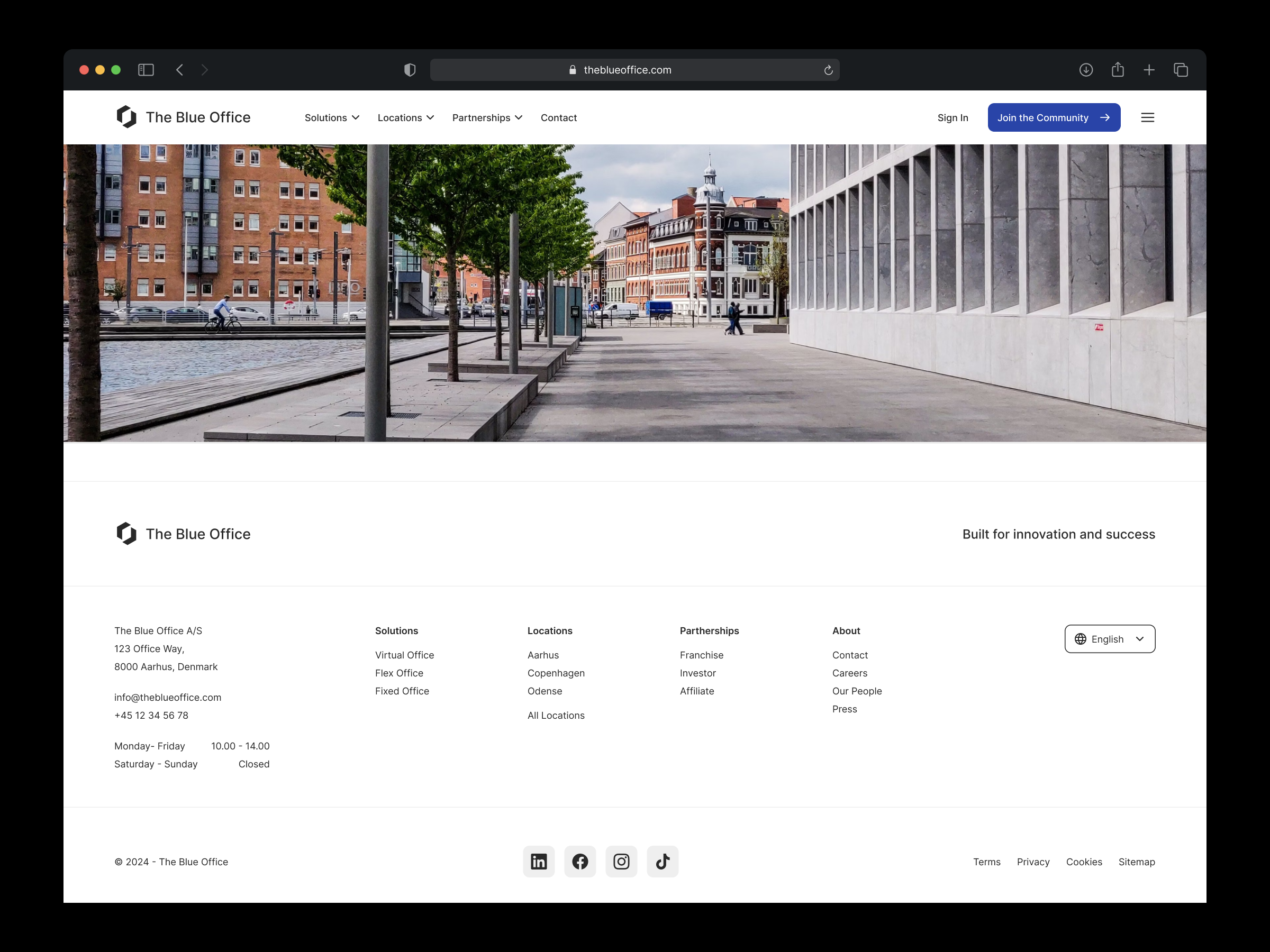
Task: Expand the Solutions dropdown
Action: [332, 117]
